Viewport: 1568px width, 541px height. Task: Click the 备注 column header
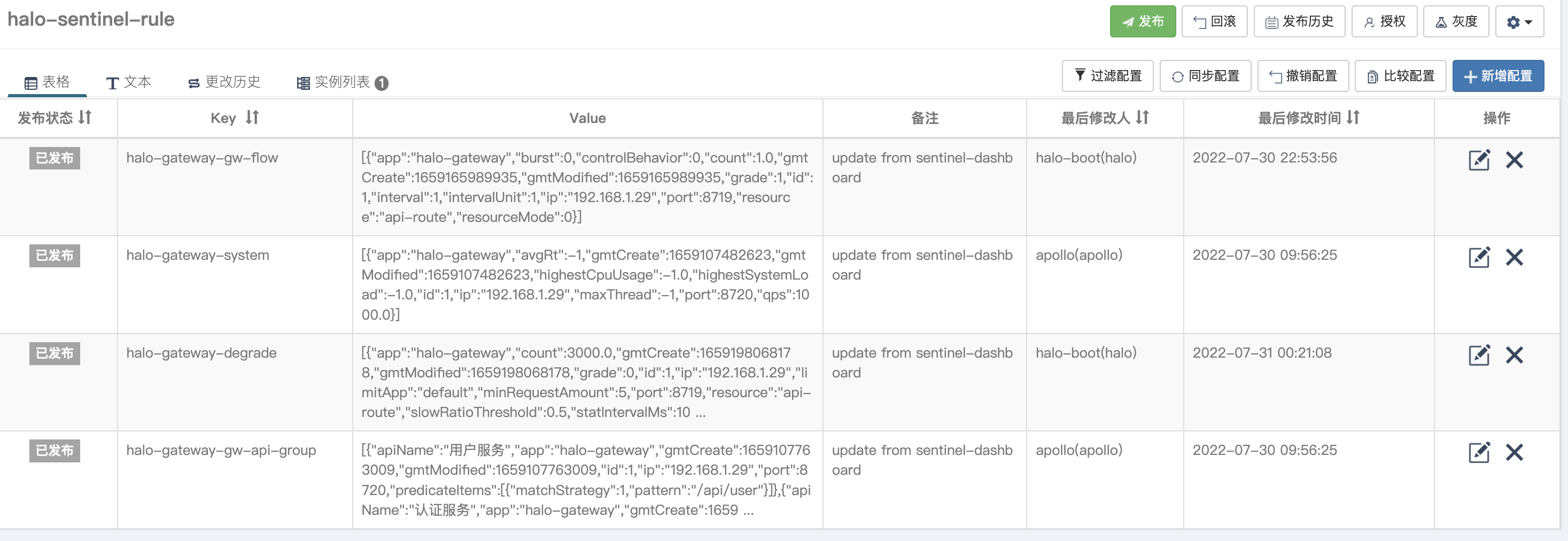click(x=925, y=118)
